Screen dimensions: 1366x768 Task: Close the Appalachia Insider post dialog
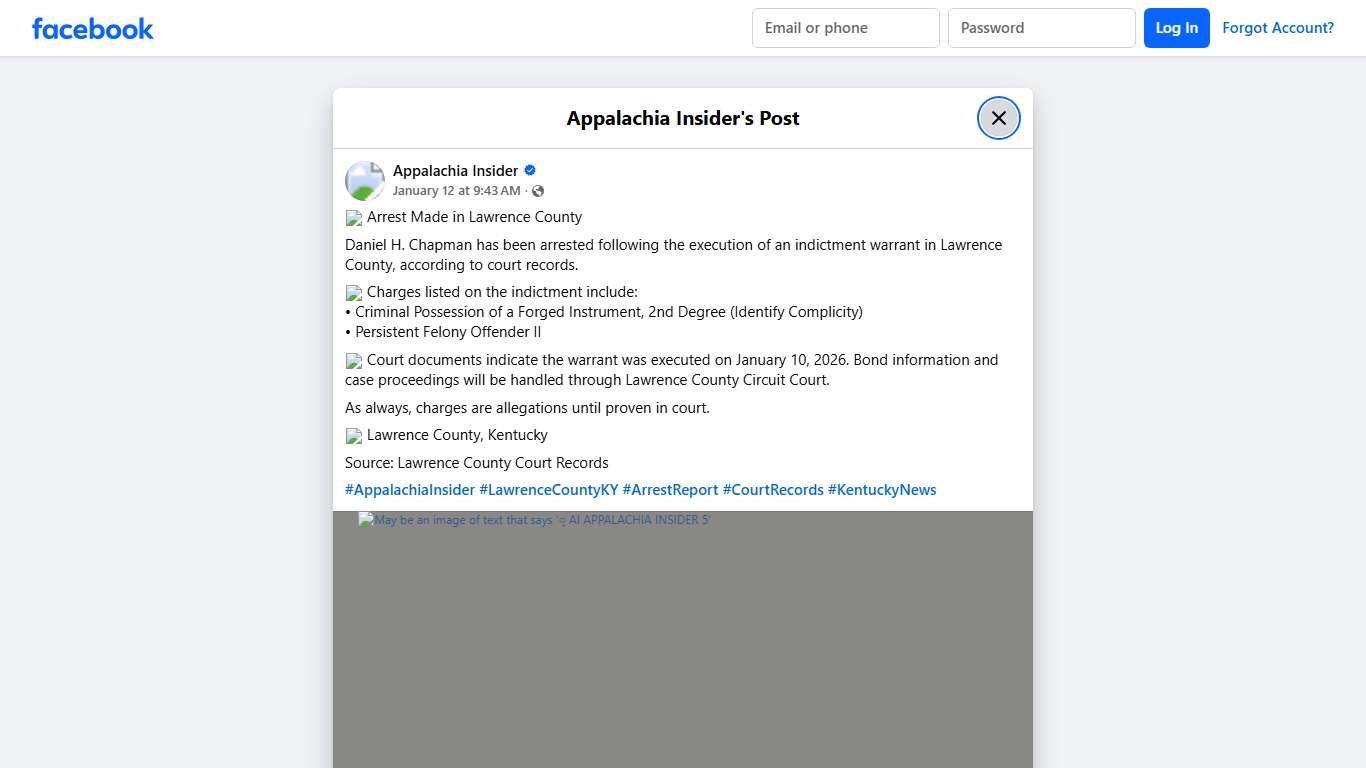(x=998, y=118)
